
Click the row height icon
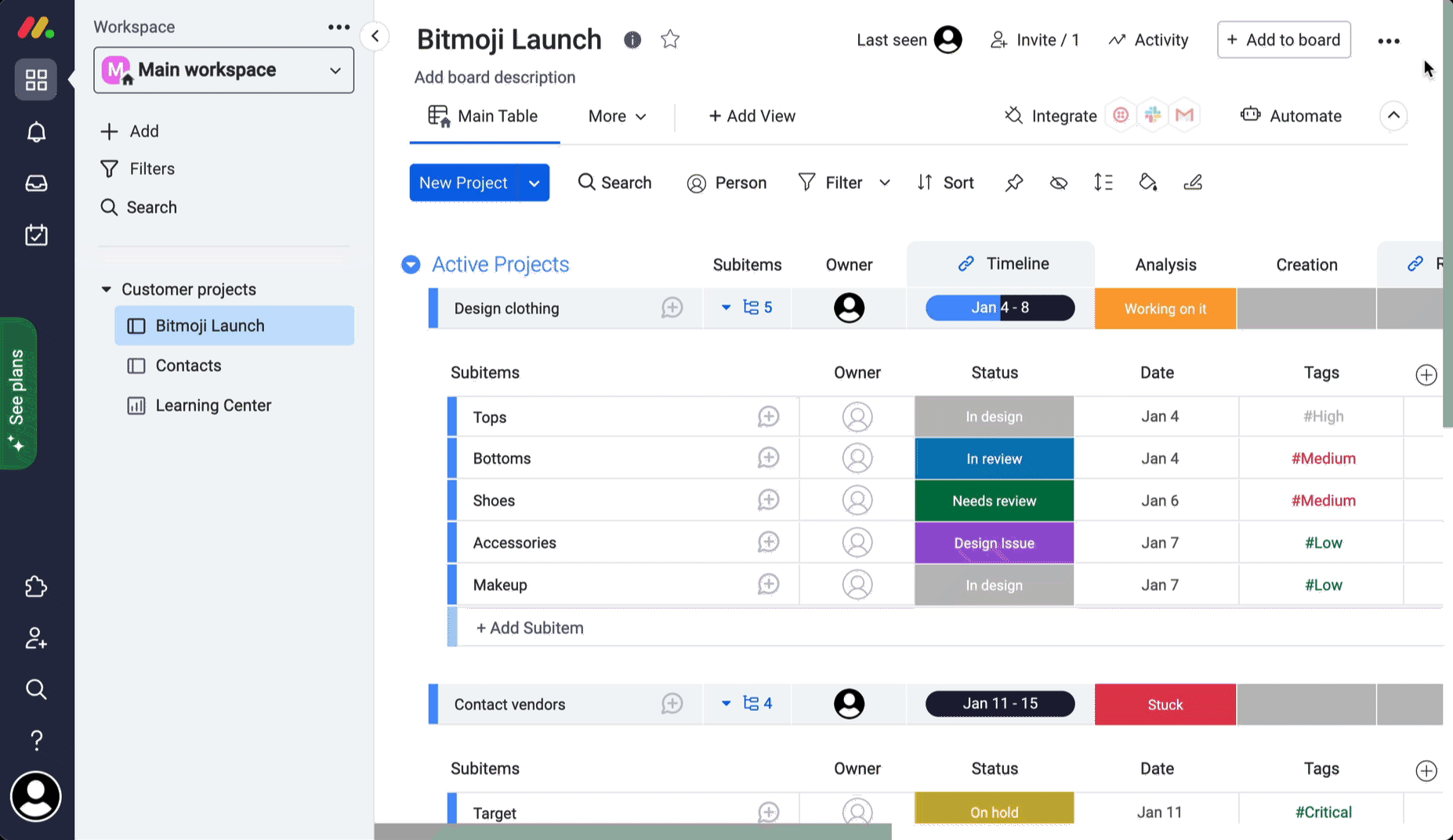click(x=1103, y=183)
